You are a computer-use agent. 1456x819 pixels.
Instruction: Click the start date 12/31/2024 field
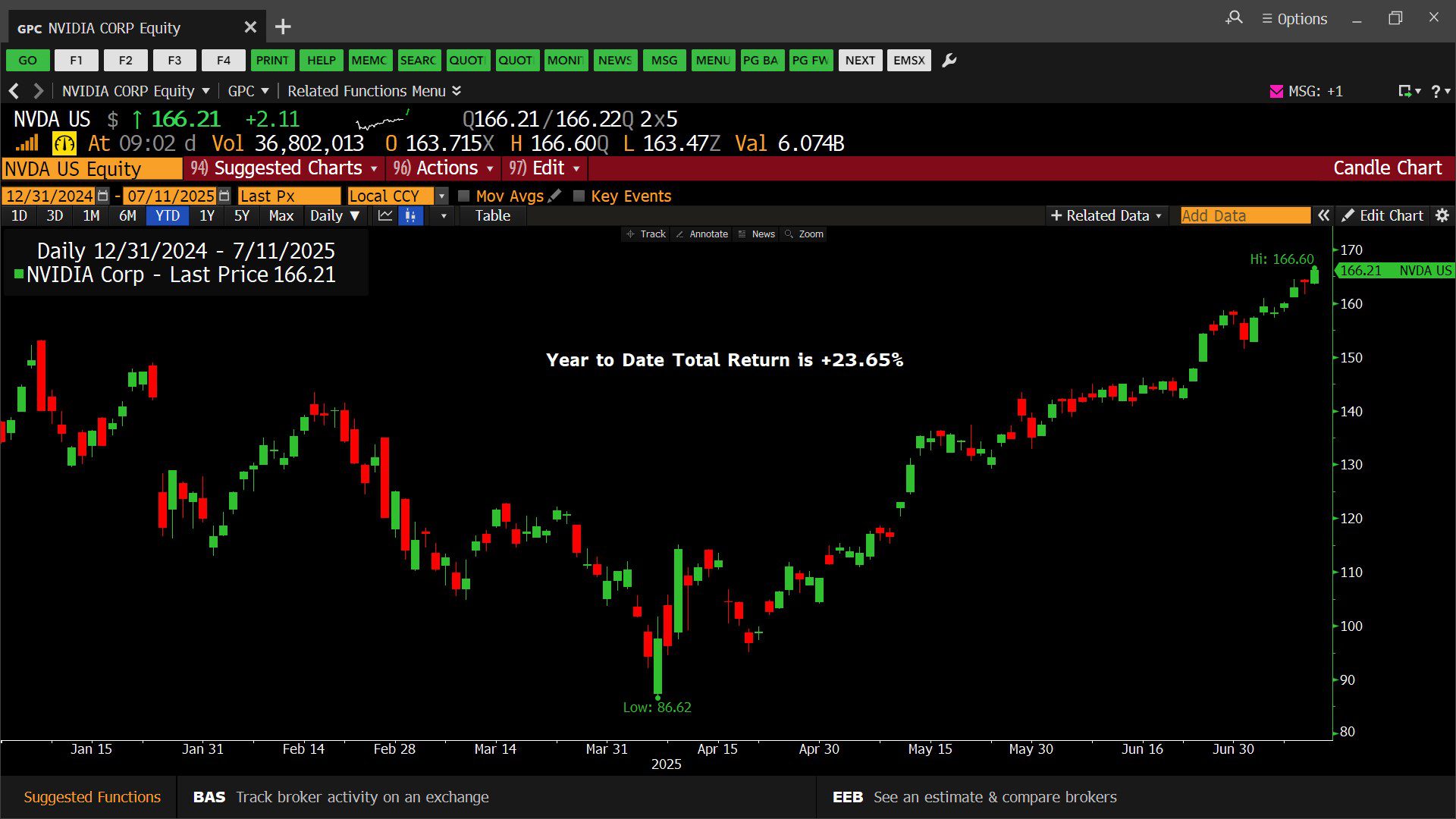(x=49, y=196)
